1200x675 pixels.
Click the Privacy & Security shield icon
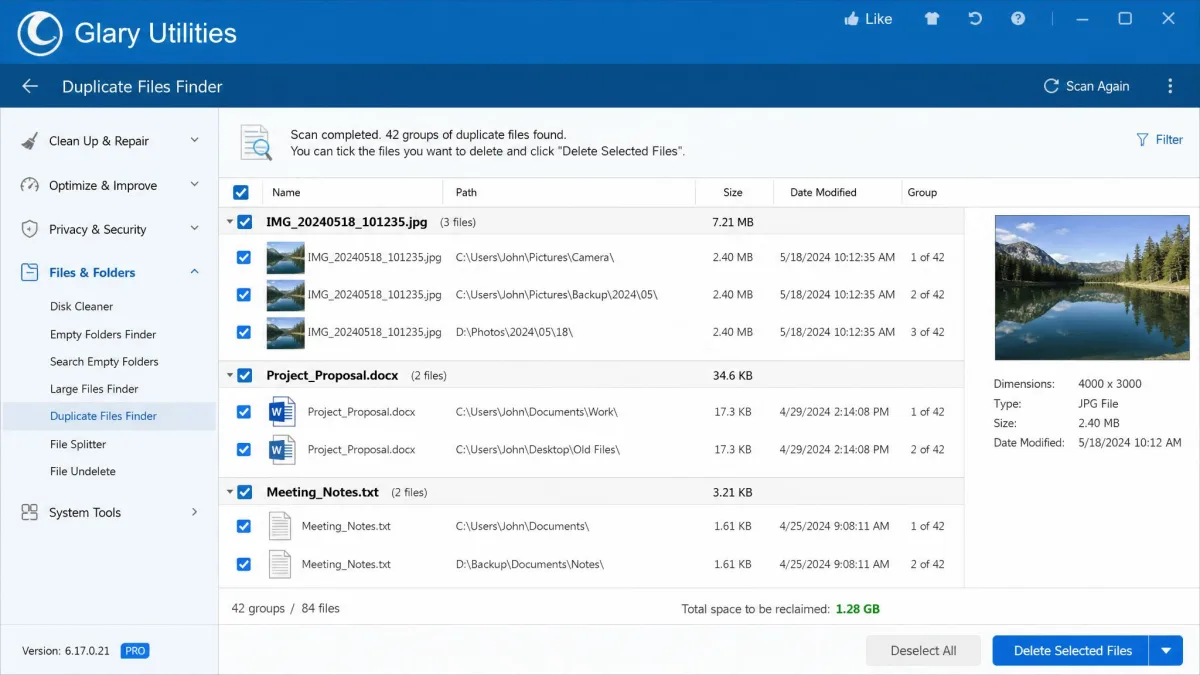(x=30, y=229)
